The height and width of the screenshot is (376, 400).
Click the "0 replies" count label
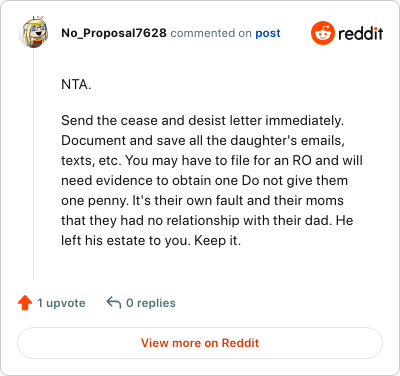click(x=151, y=303)
